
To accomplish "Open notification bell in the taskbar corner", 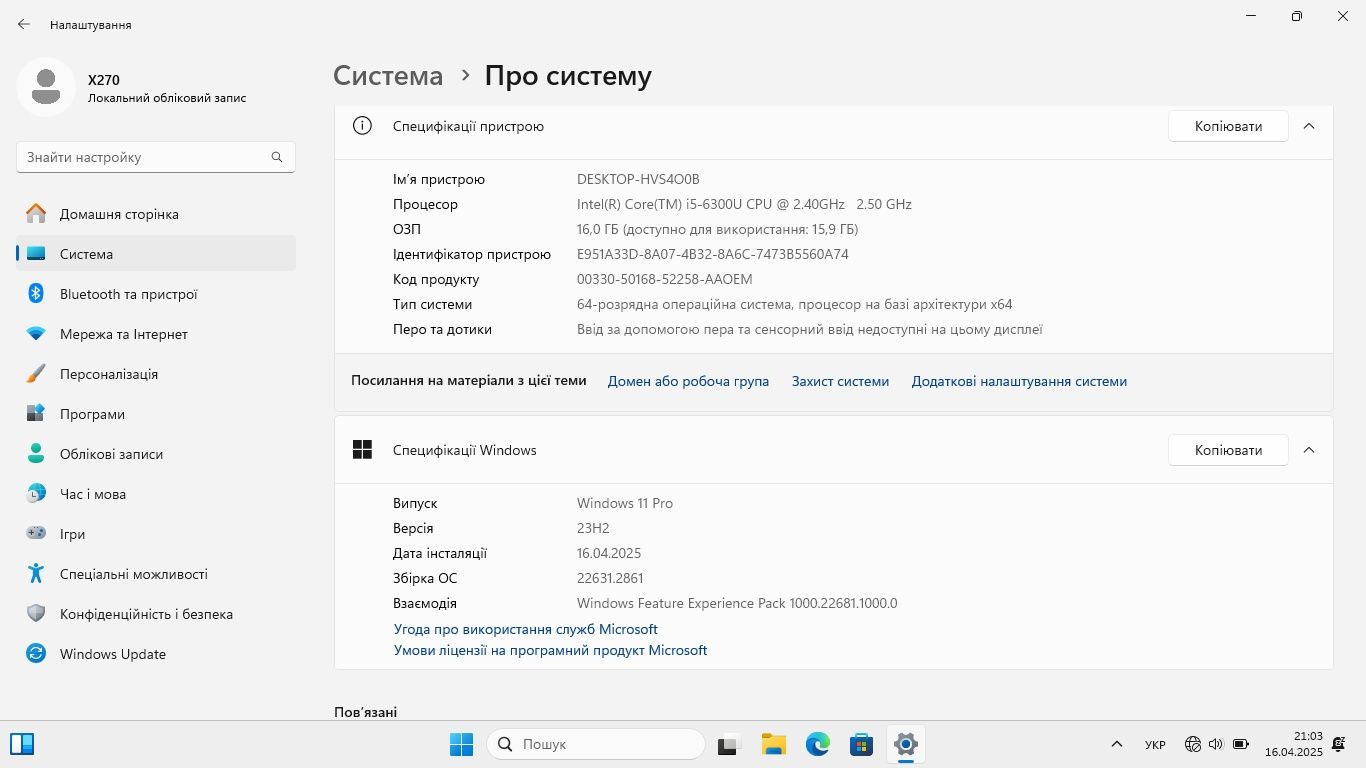I will (x=1338, y=744).
